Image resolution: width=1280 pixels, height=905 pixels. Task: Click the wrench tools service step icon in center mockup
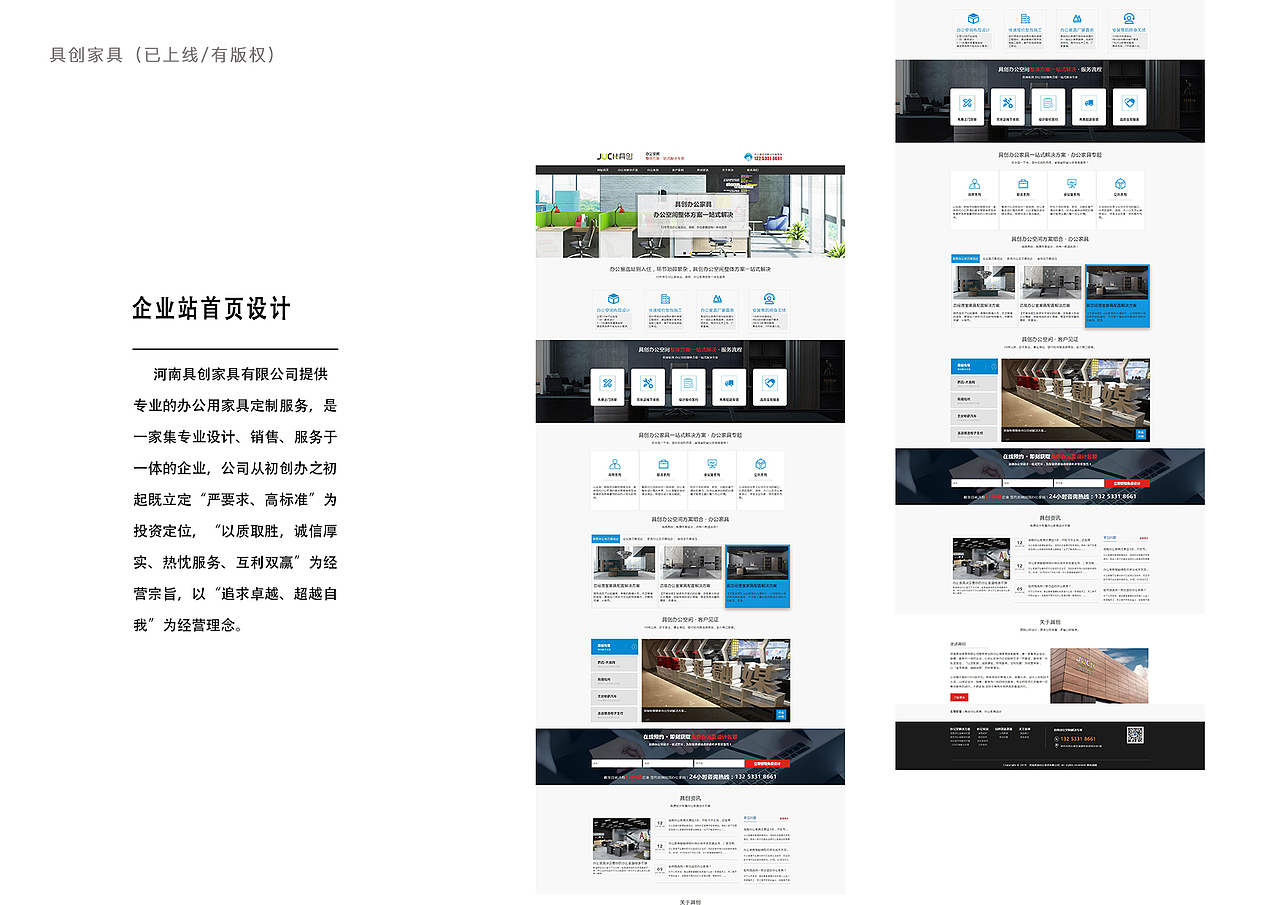pos(647,382)
